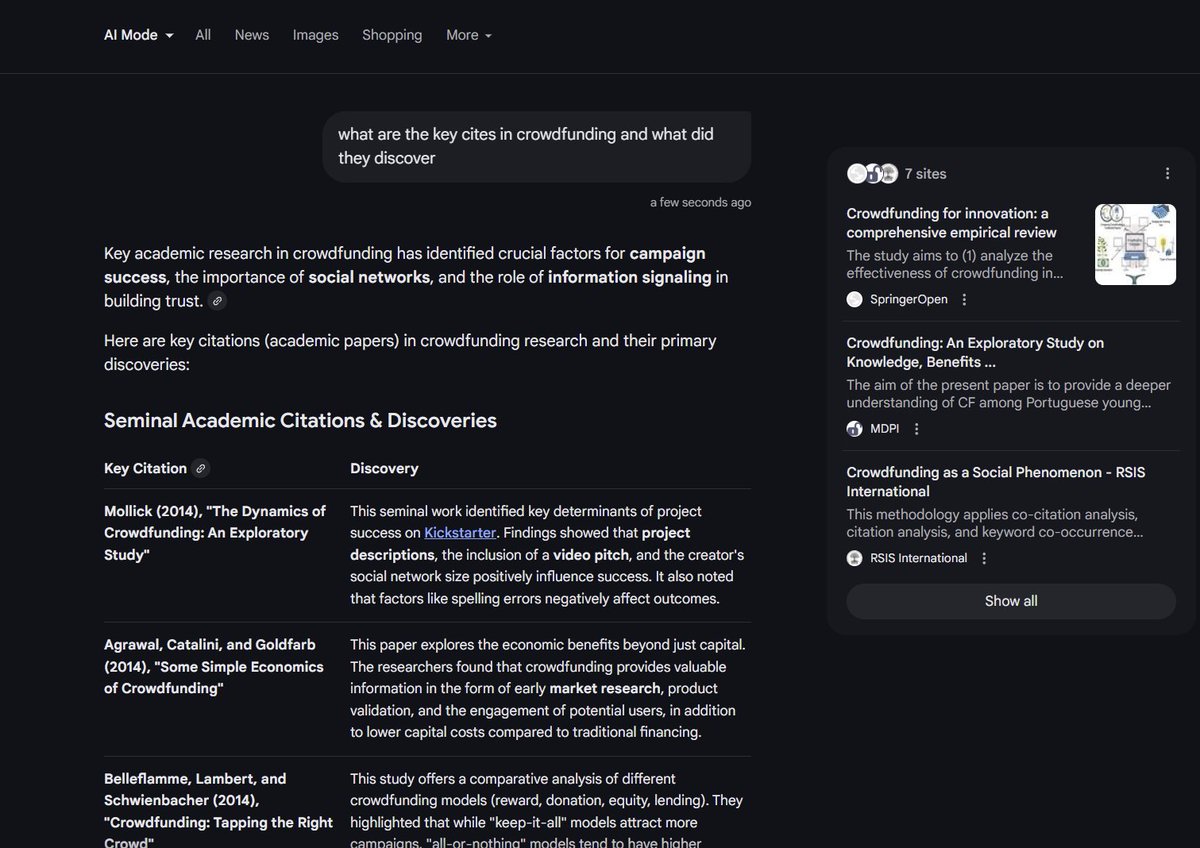Click the SpringerOpen source favicon

(855, 299)
